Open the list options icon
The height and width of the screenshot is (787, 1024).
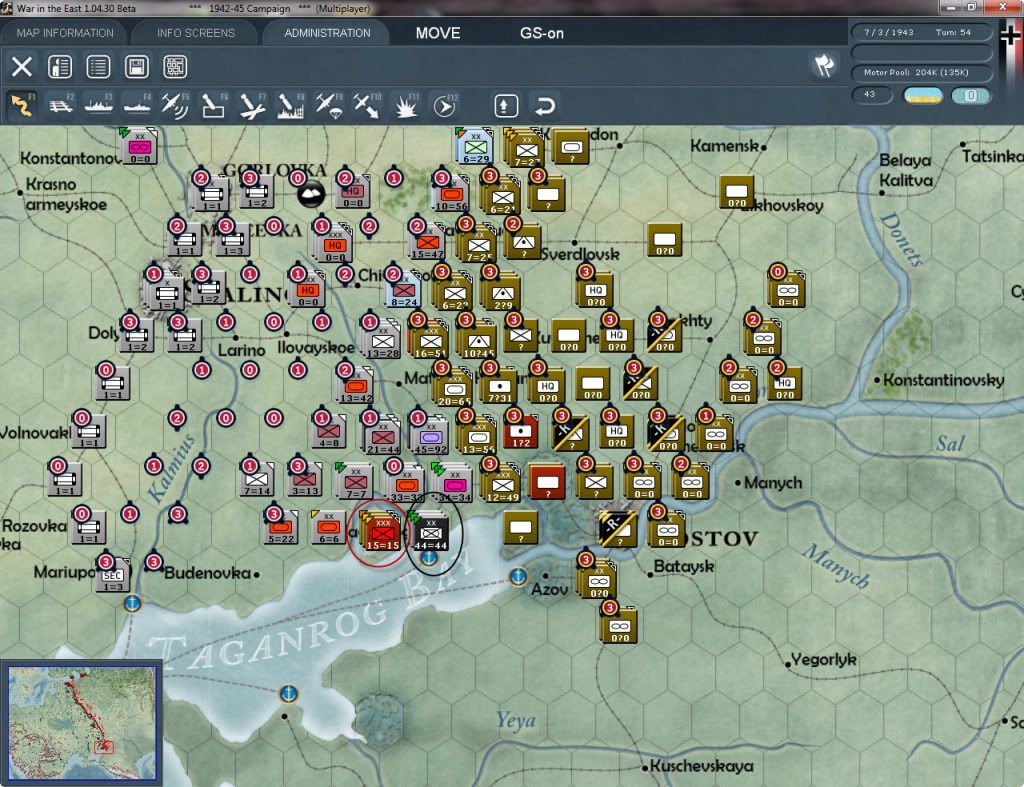99,67
